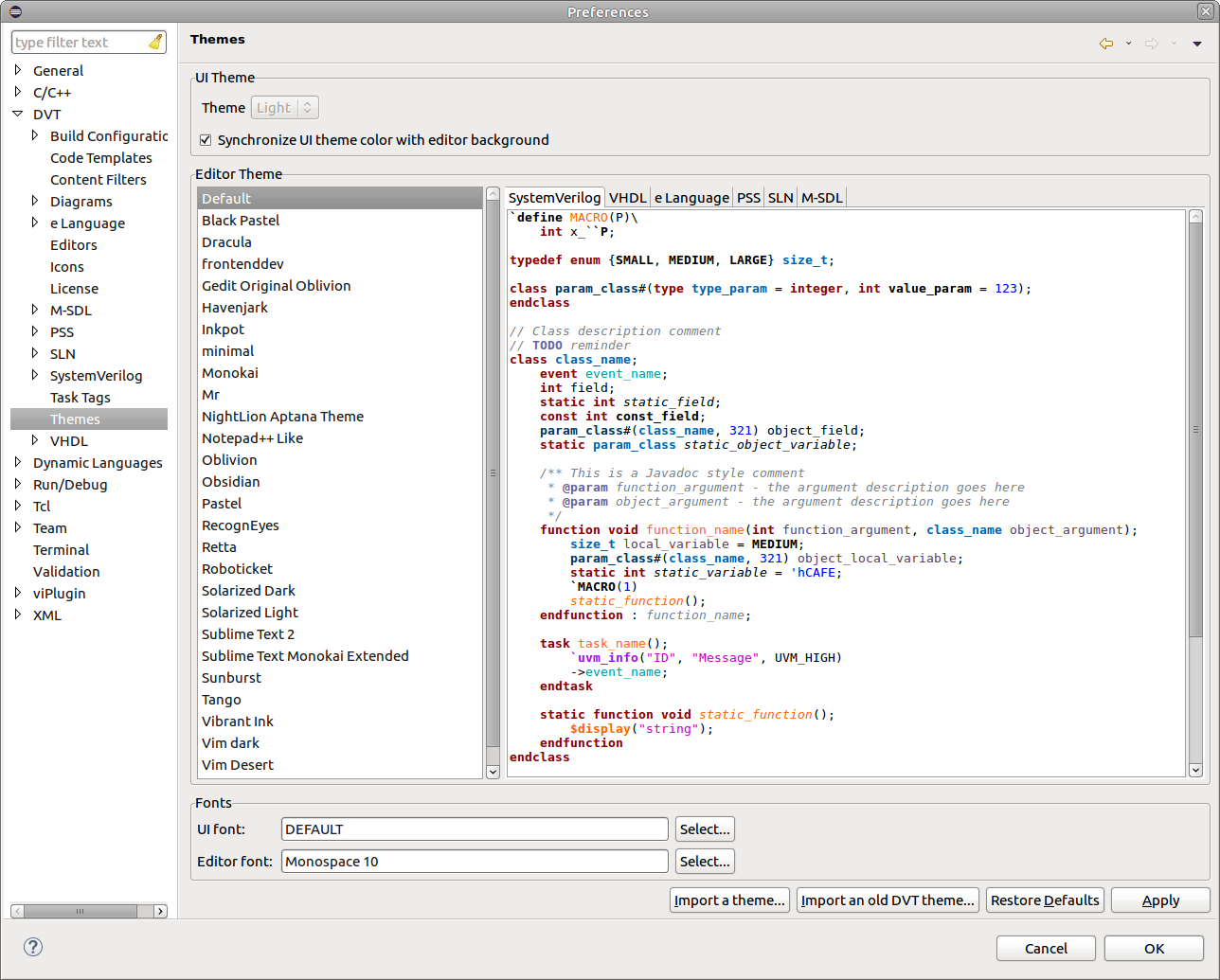Expand the SystemVerilog preferences node
The image size is (1220, 980).
[36, 375]
